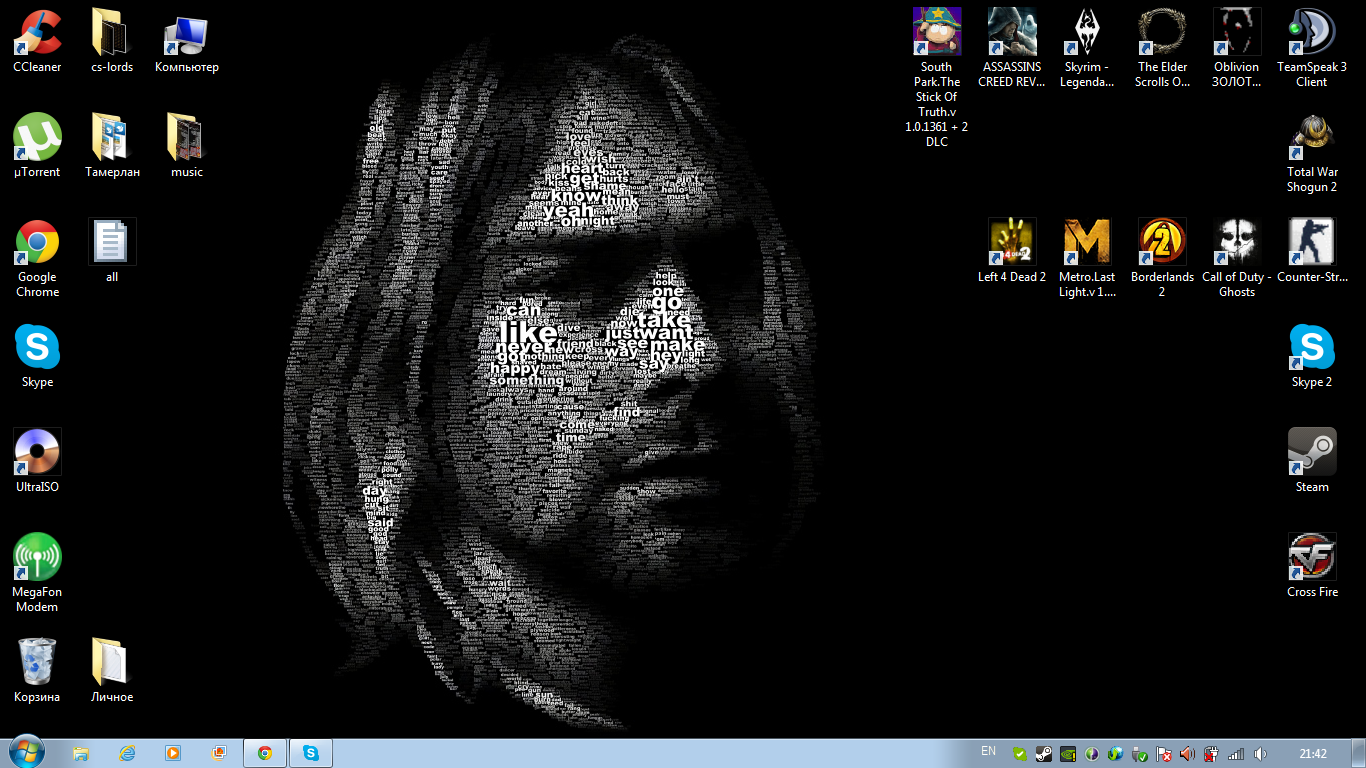The width and height of the screenshot is (1366, 768).
Task: Open the file named all
Action: 112,252
